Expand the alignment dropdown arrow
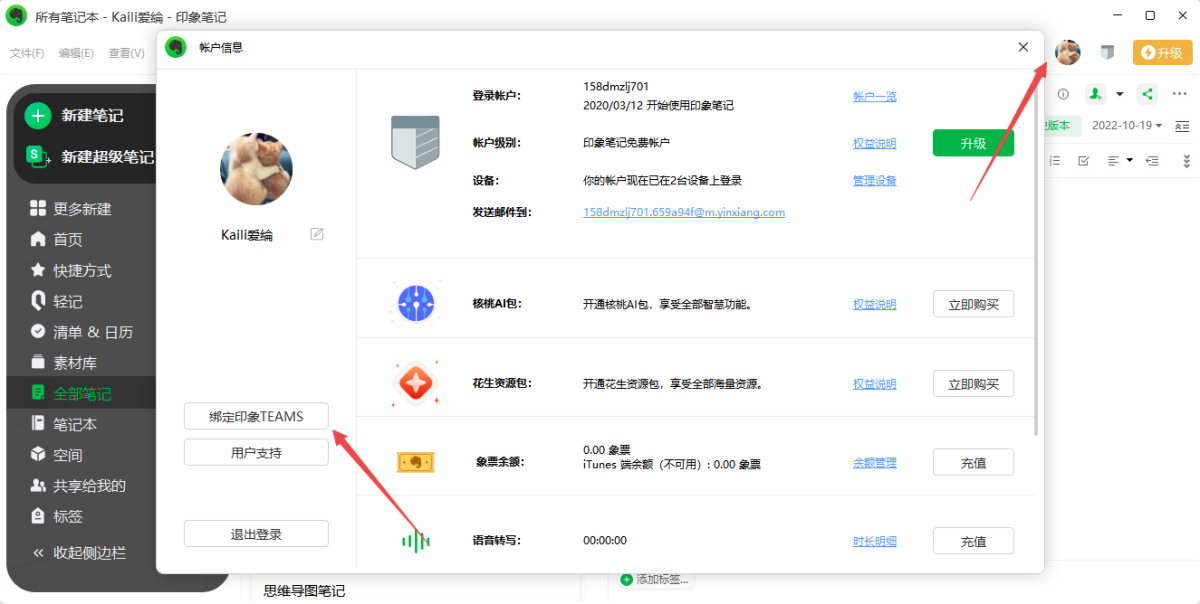 (x=1129, y=160)
